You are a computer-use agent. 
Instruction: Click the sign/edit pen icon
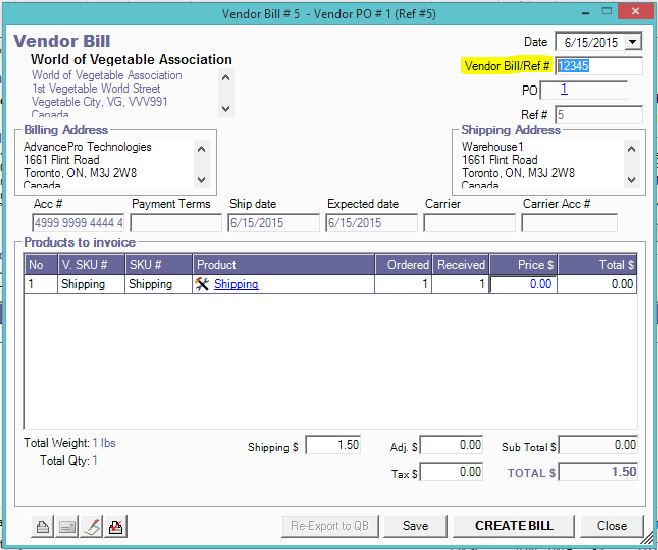tap(91, 526)
